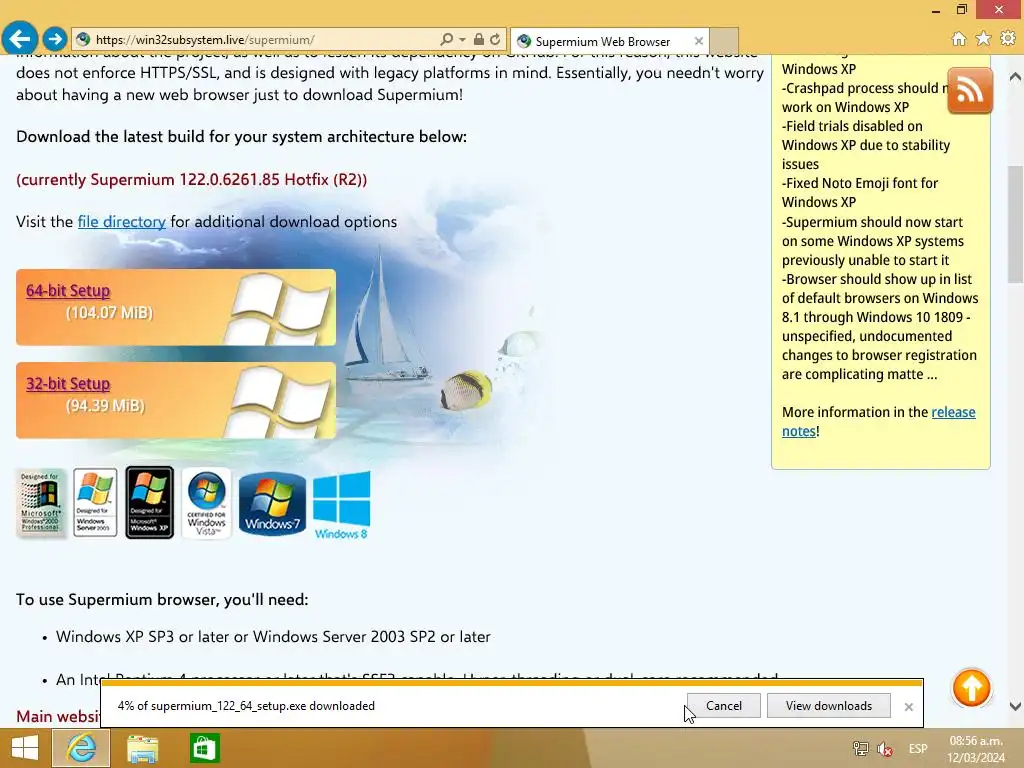Open the Home page icon
The height and width of the screenshot is (768, 1024).
(959, 39)
